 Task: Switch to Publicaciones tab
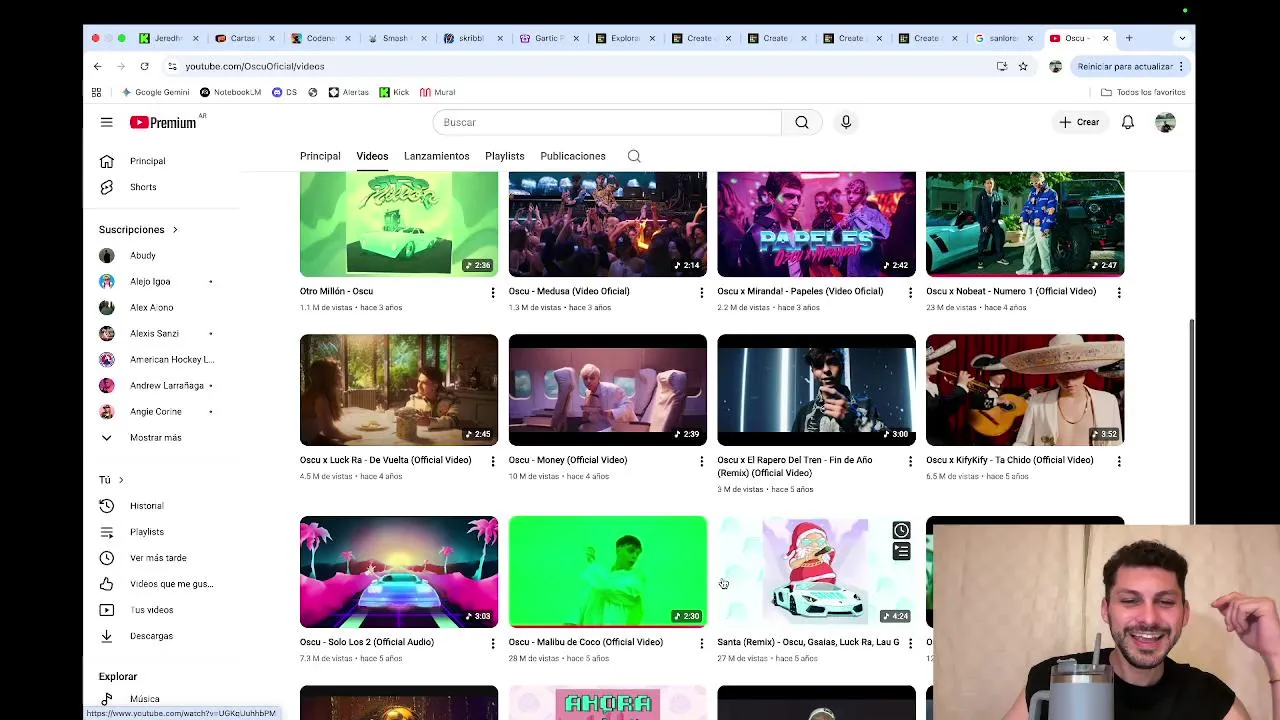click(x=573, y=156)
